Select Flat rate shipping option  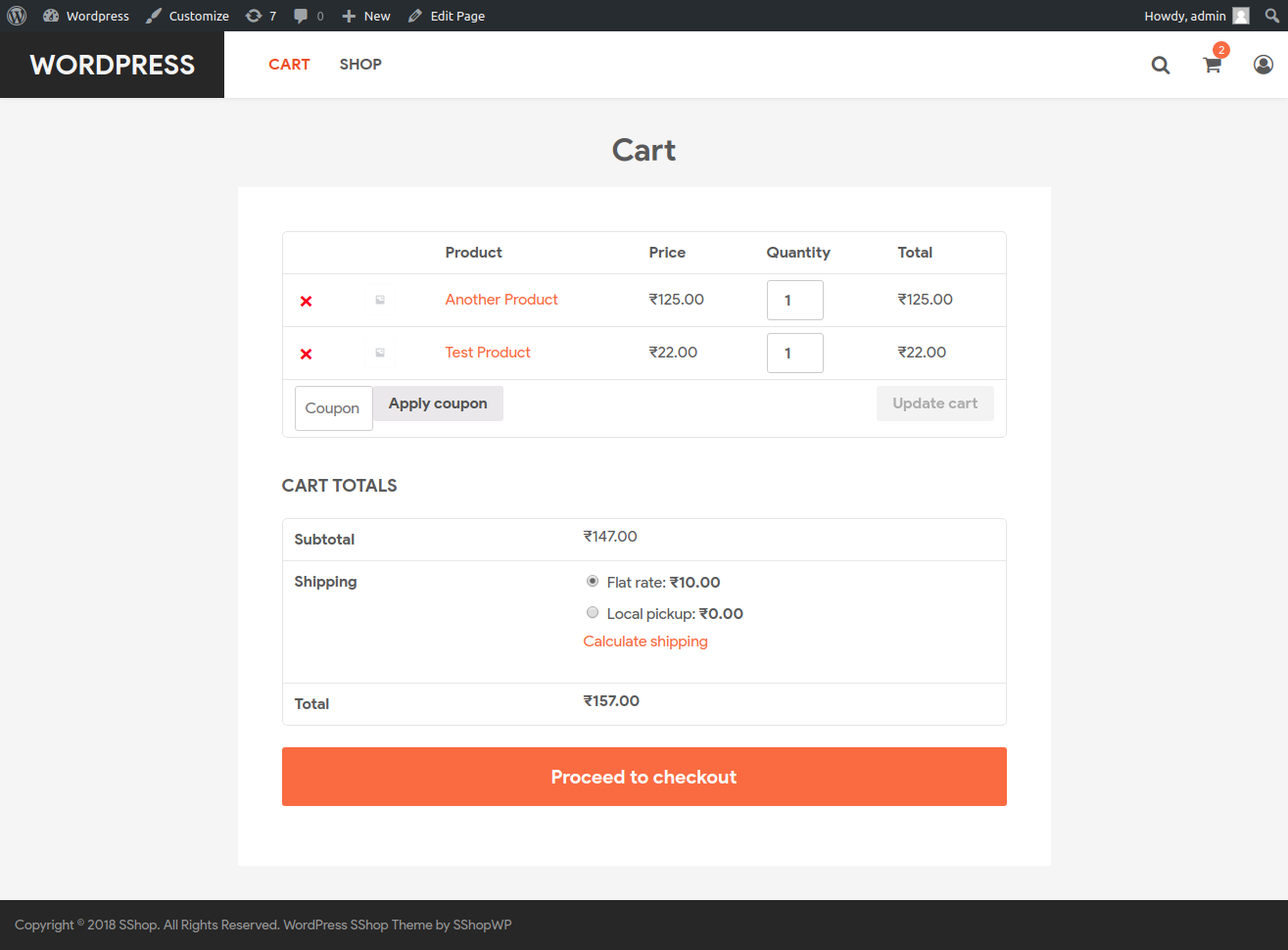593,582
